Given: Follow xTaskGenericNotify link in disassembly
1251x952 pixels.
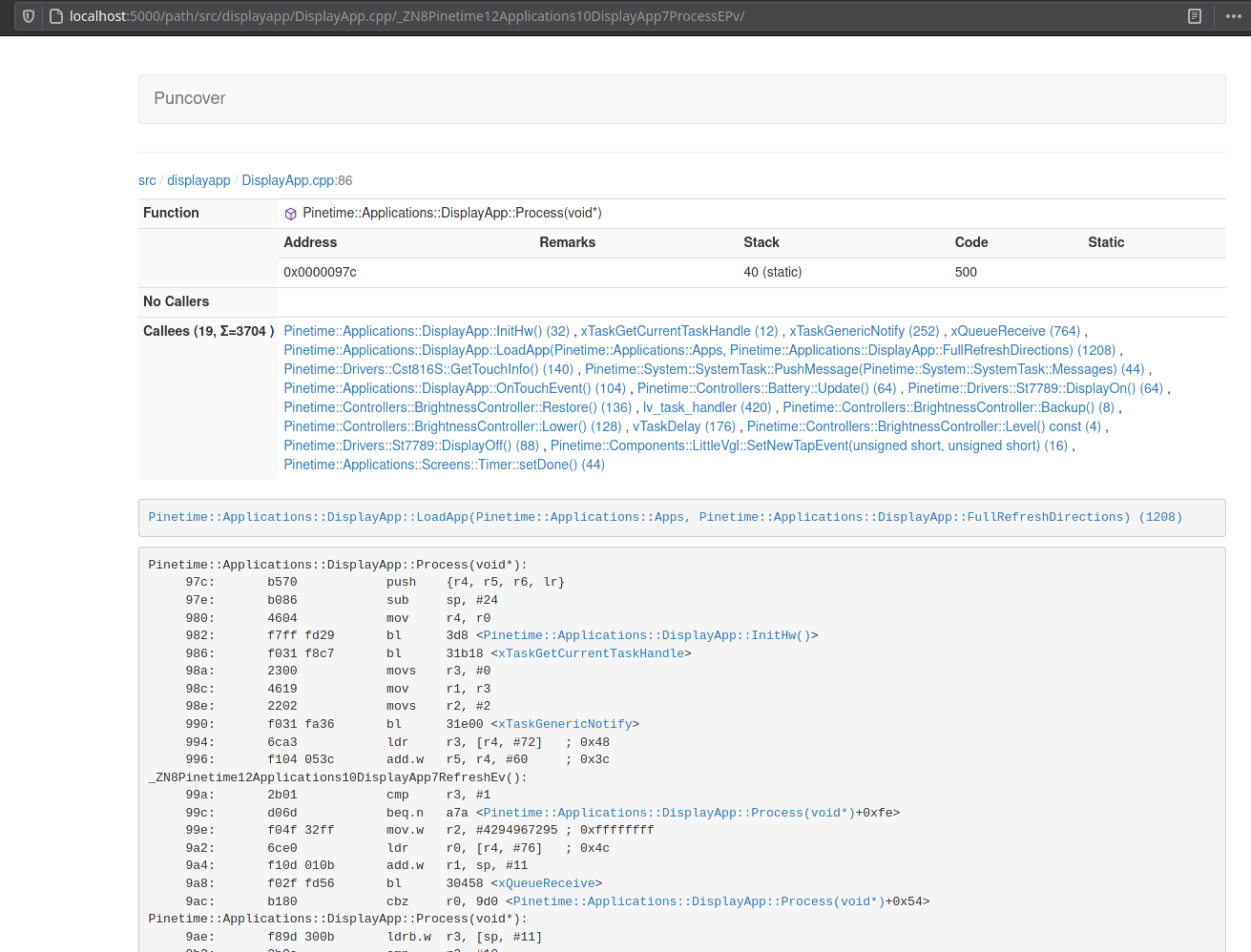Looking at the screenshot, I should click(x=565, y=724).
